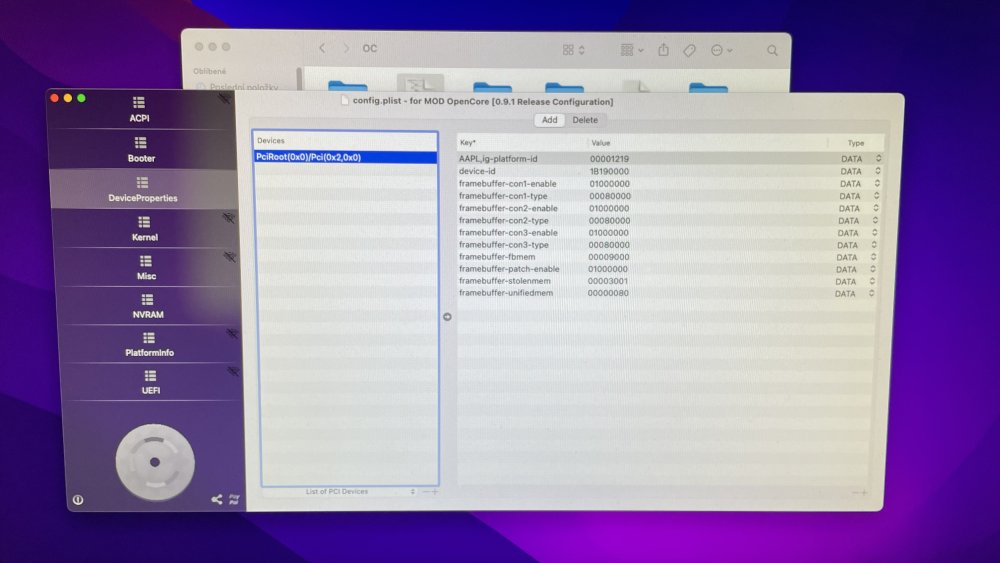The height and width of the screenshot is (563, 1000).
Task: Change type dropdown for AAPL,ig-platform-id
Action: coord(878,158)
